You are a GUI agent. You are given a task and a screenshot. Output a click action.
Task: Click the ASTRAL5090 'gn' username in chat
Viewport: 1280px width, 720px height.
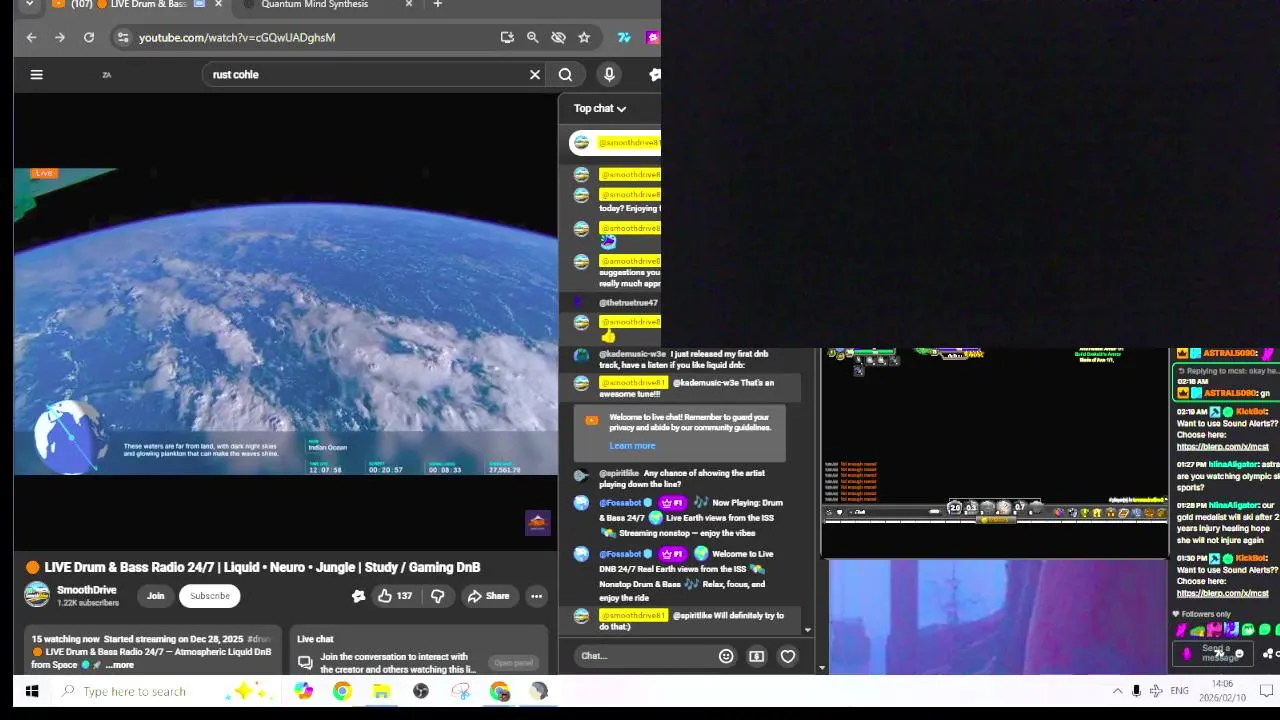[x=1230, y=393]
